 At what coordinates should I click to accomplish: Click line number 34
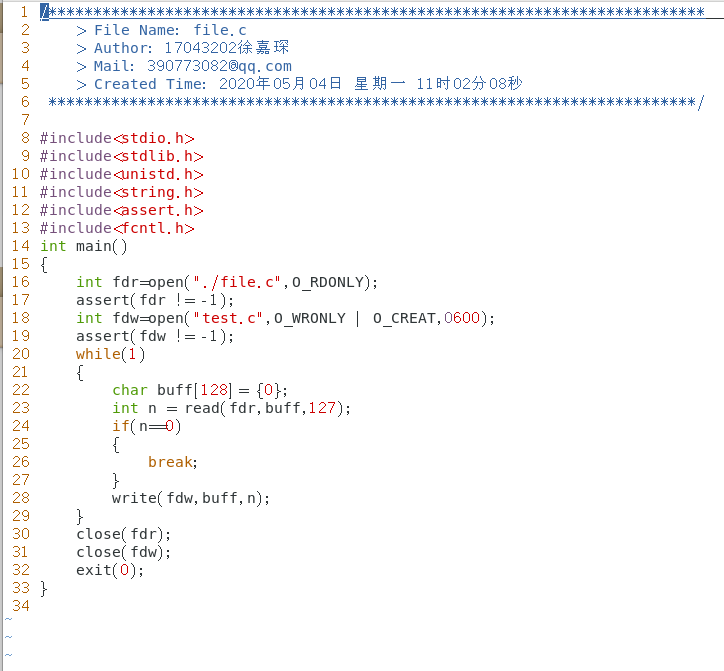click(21, 606)
